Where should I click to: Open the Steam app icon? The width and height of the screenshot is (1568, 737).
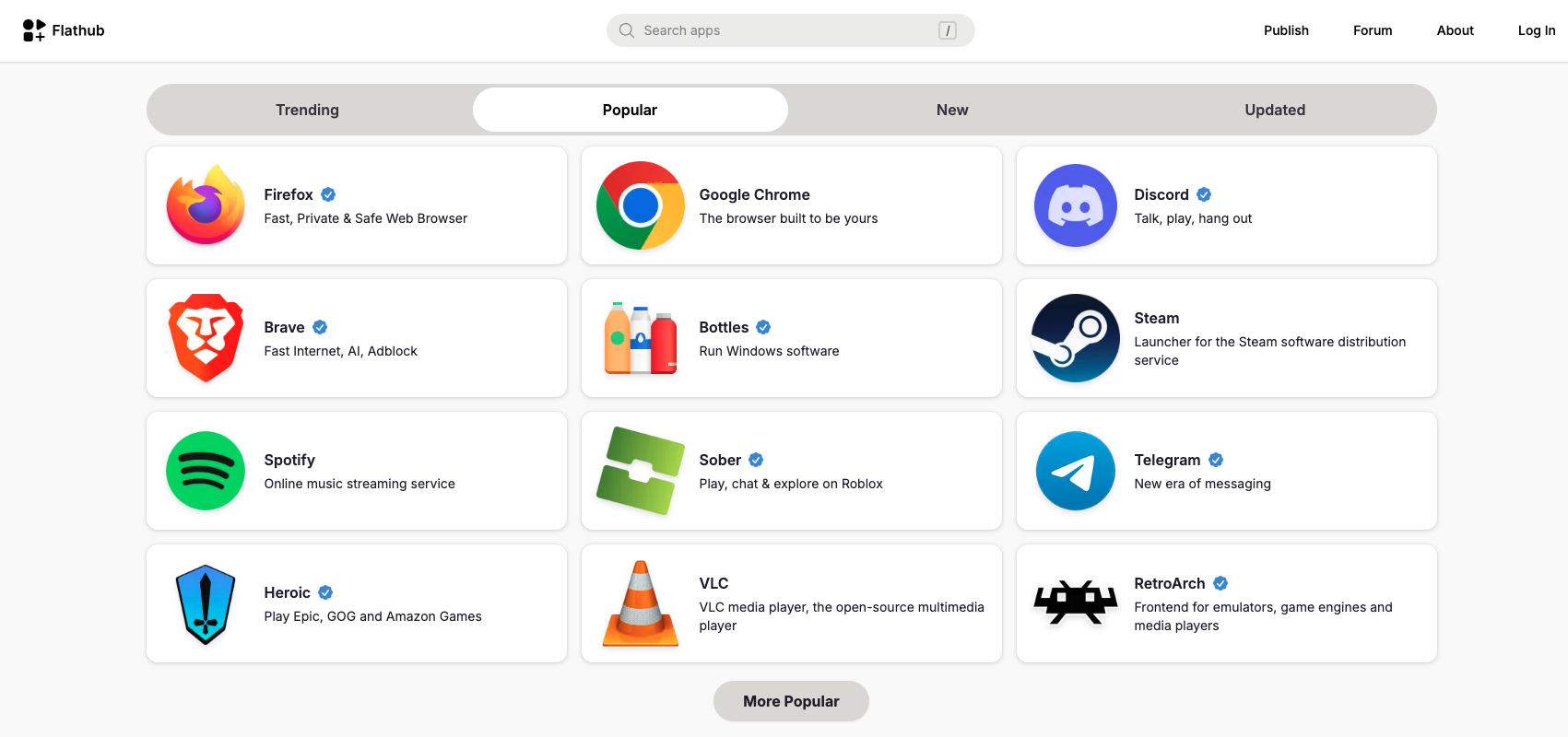coord(1076,338)
